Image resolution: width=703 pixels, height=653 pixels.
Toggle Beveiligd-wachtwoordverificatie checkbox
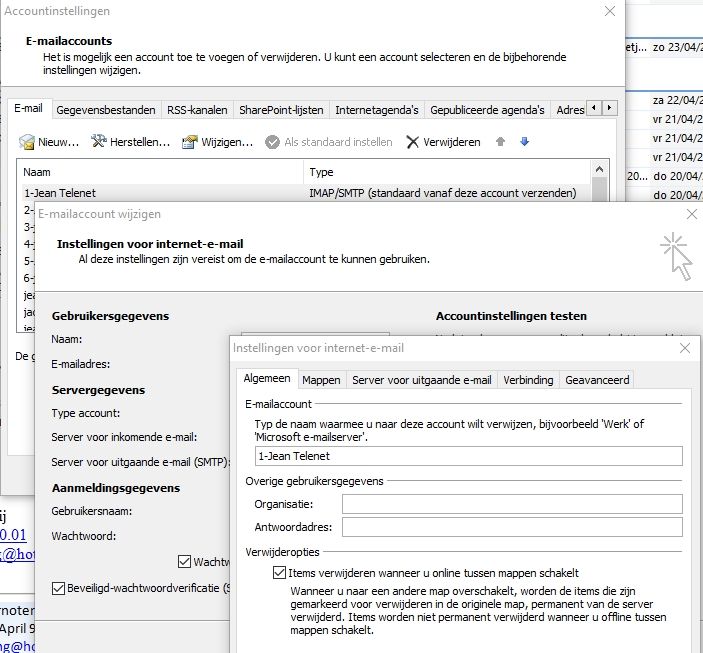[58, 588]
